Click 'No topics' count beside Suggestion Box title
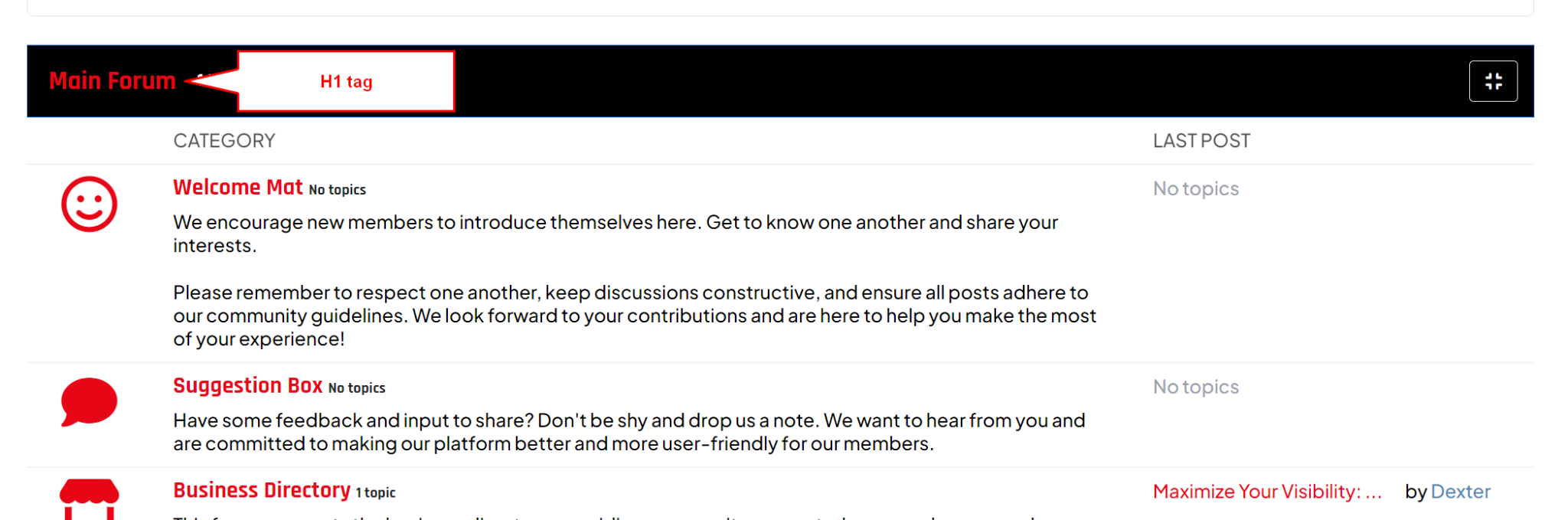 357,388
